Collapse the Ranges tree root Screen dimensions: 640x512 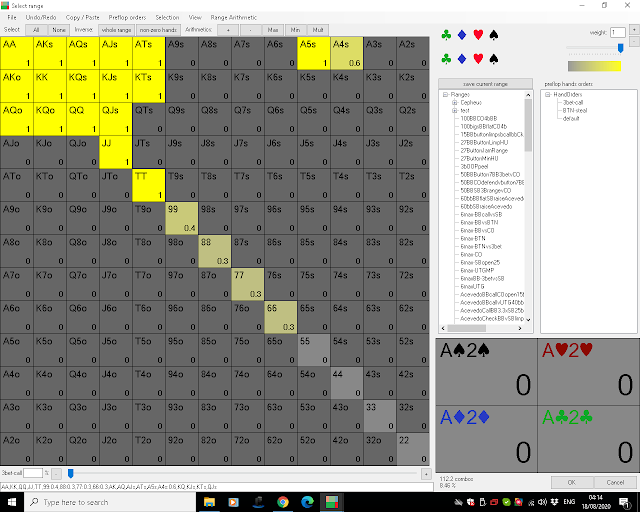[446, 95]
